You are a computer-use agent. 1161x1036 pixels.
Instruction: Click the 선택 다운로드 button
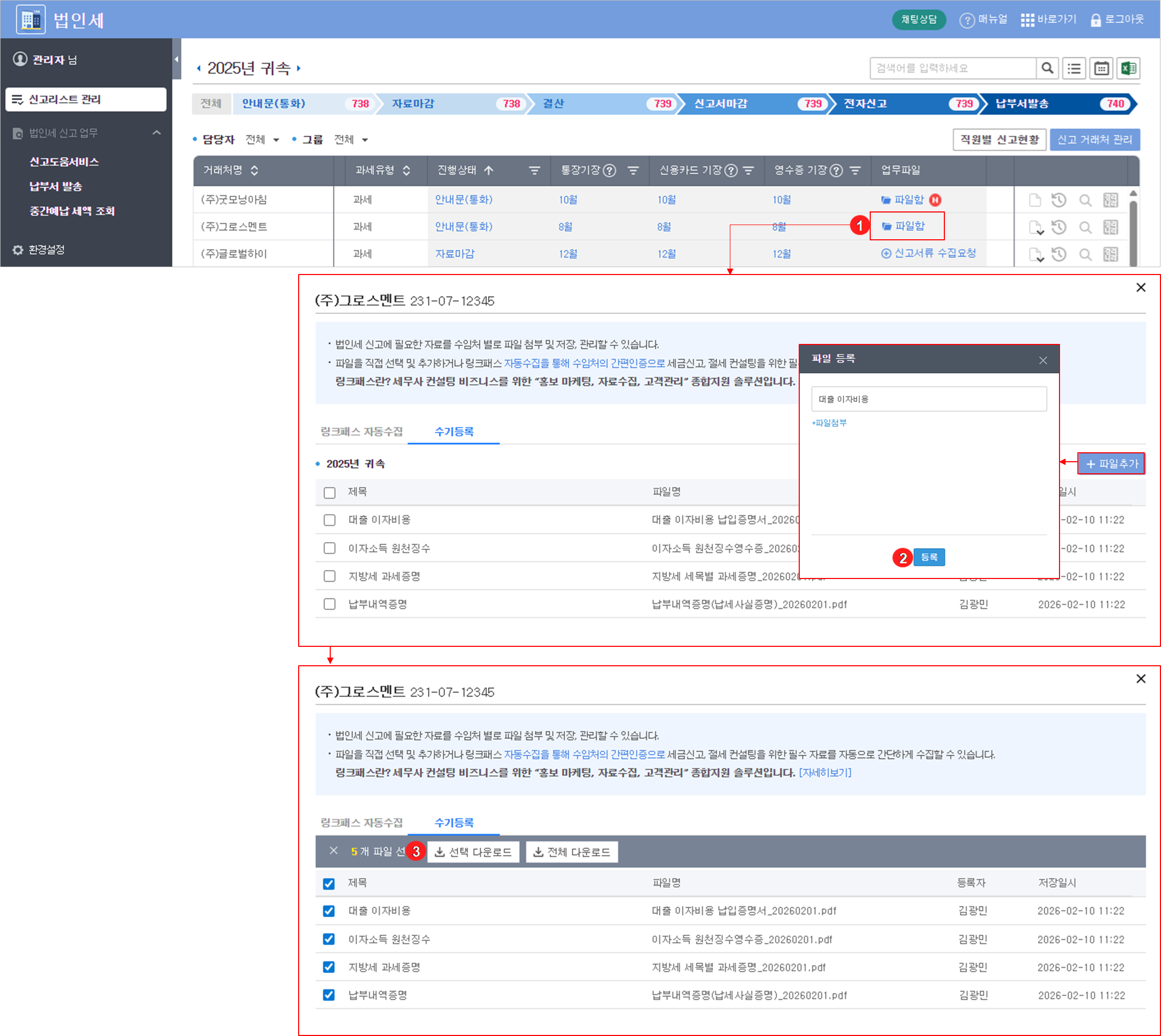tap(474, 851)
